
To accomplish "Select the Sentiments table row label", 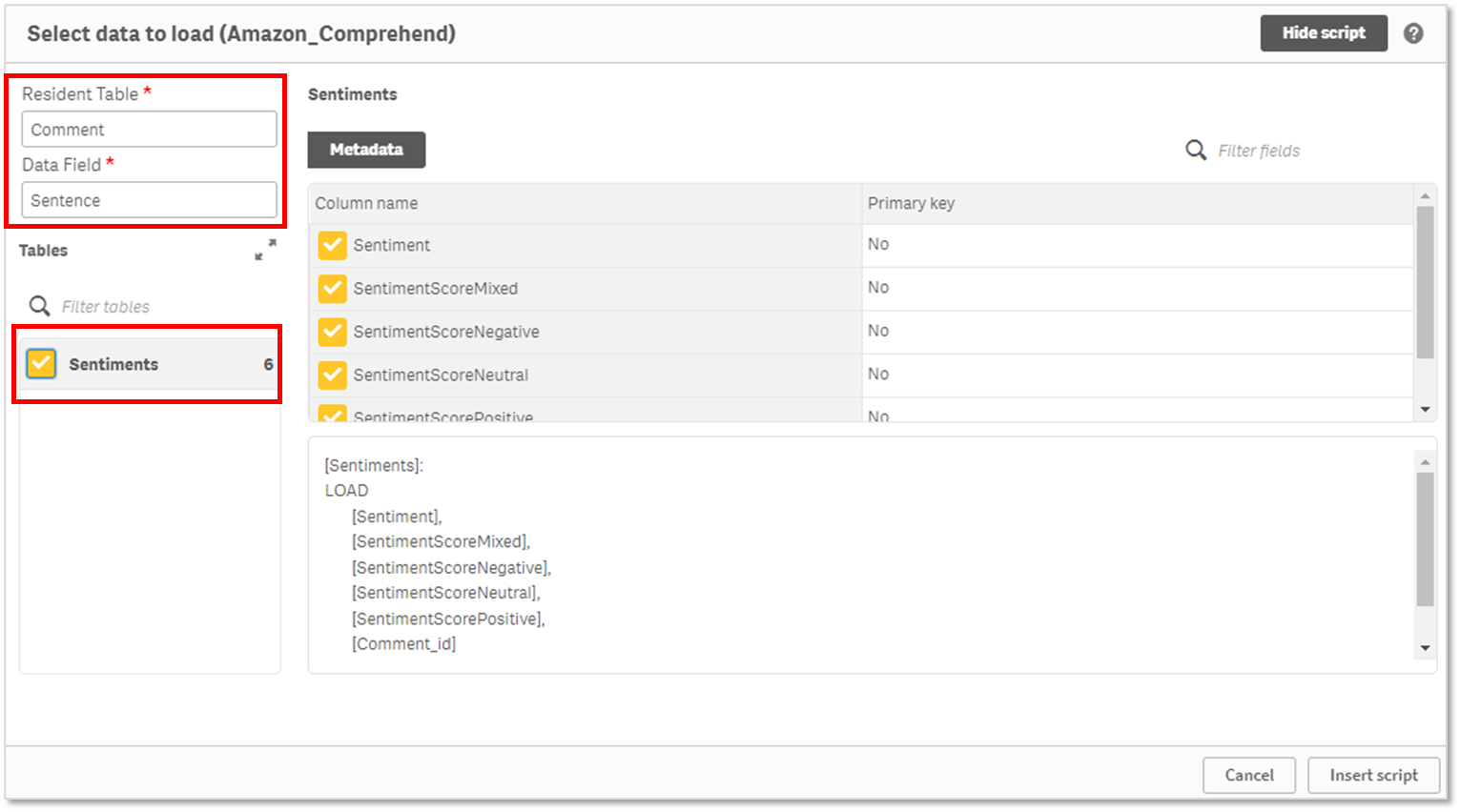I will pyautogui.click(x=113, y=364).
